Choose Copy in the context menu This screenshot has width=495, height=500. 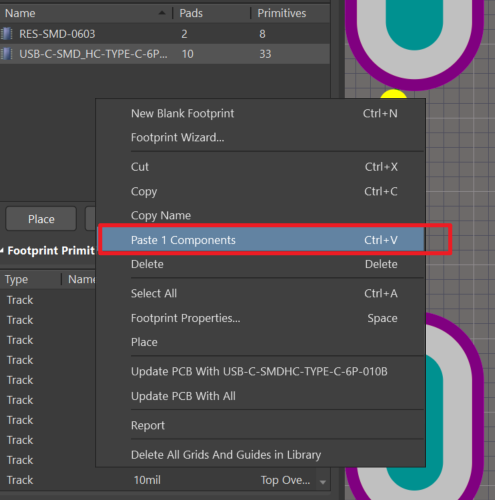[260, 191]
